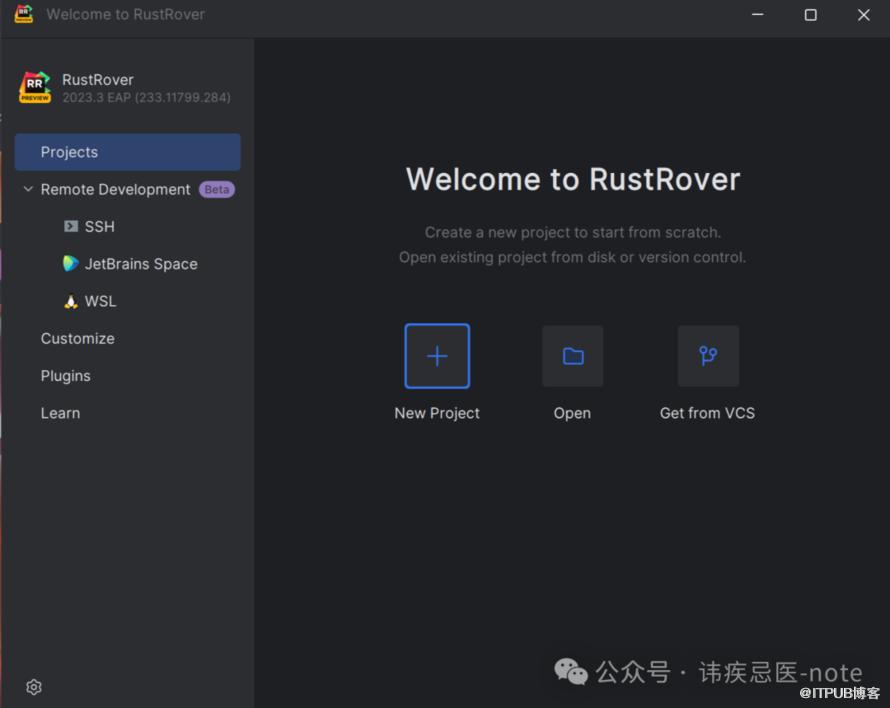Click the Beta badge

coord(217,189)
